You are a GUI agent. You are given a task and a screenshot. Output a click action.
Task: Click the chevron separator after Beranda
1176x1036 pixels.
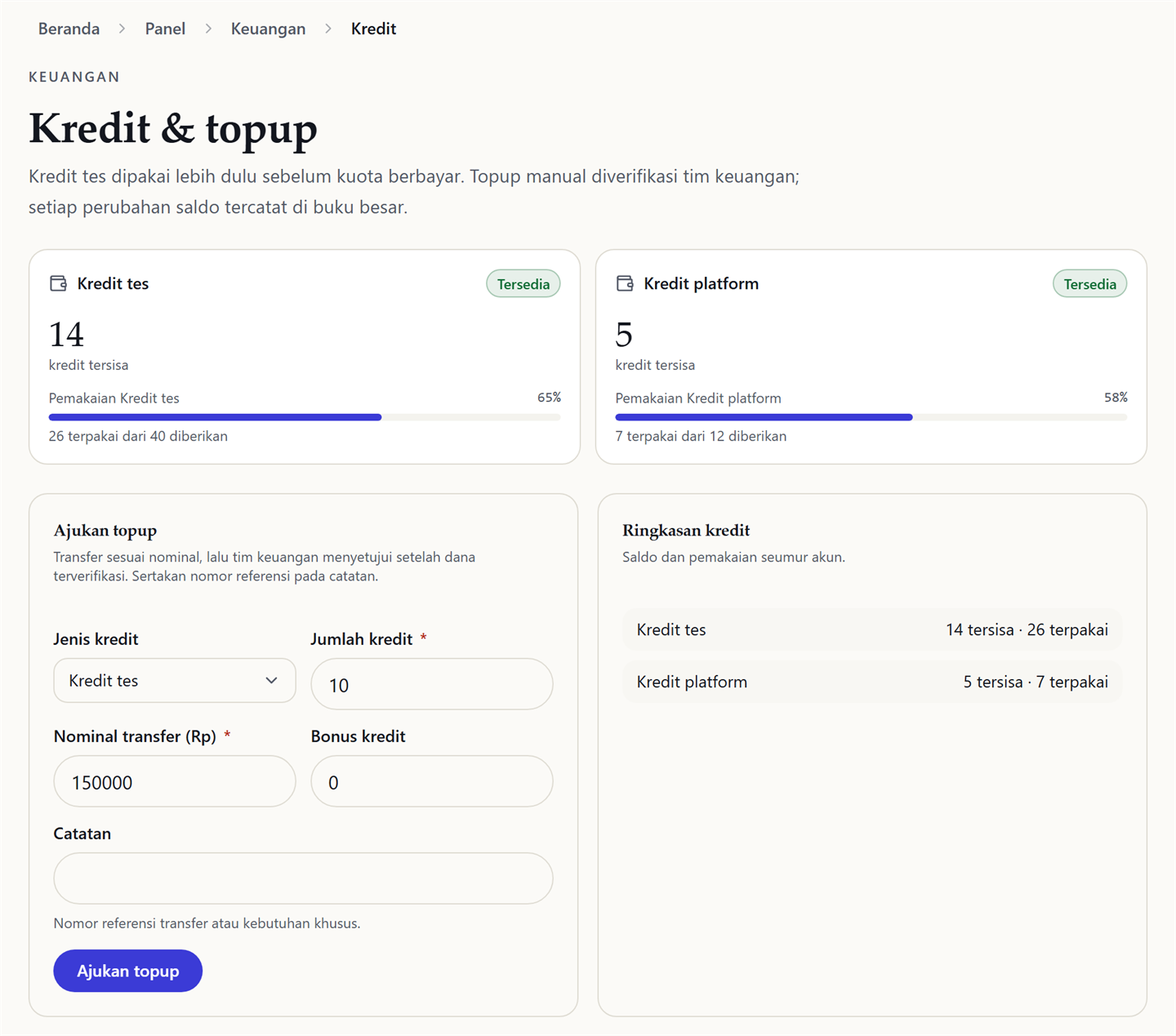pyautogui.click(x=122, y=29)
